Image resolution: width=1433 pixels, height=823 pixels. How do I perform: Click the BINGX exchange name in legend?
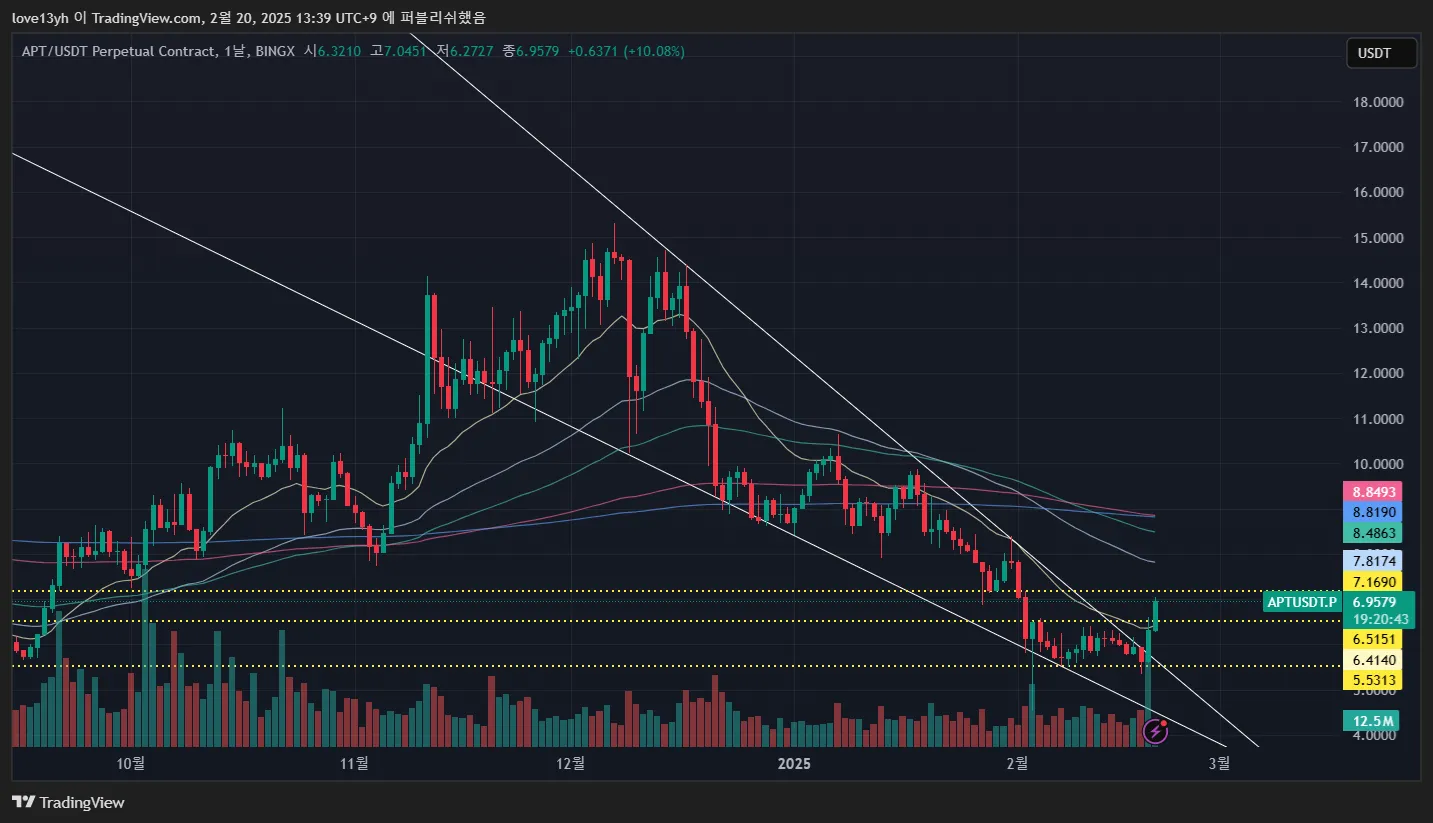(274, 51)
